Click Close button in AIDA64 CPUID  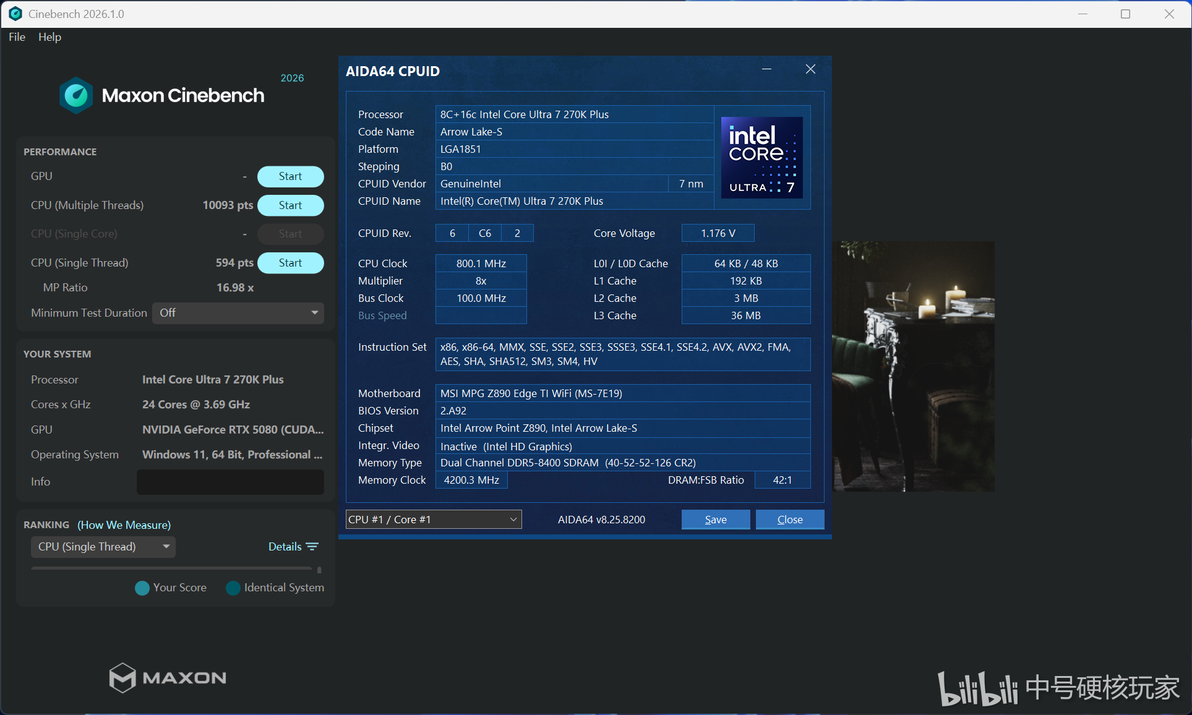coord(790,520)
